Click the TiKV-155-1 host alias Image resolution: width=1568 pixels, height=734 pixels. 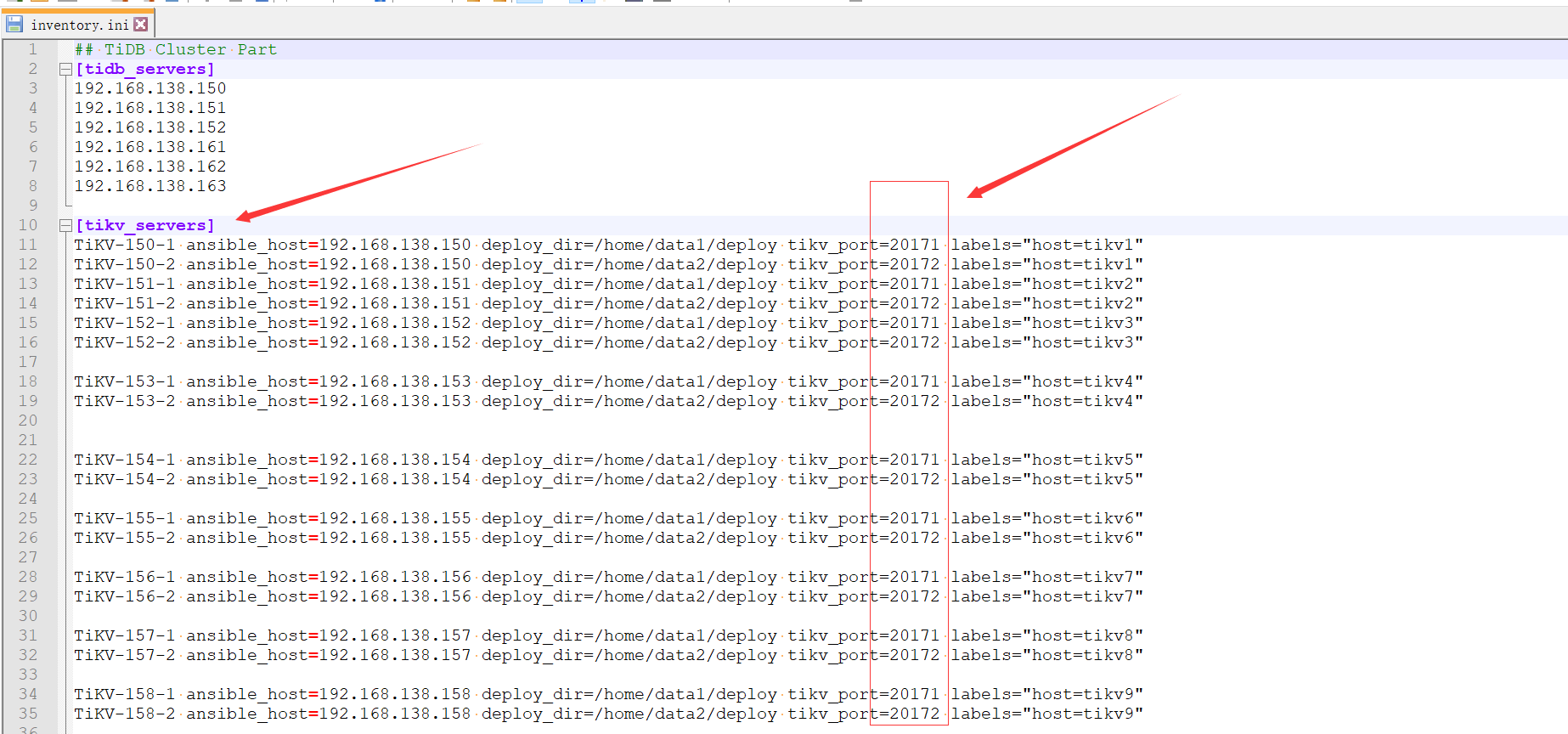(x=125, y=518)
